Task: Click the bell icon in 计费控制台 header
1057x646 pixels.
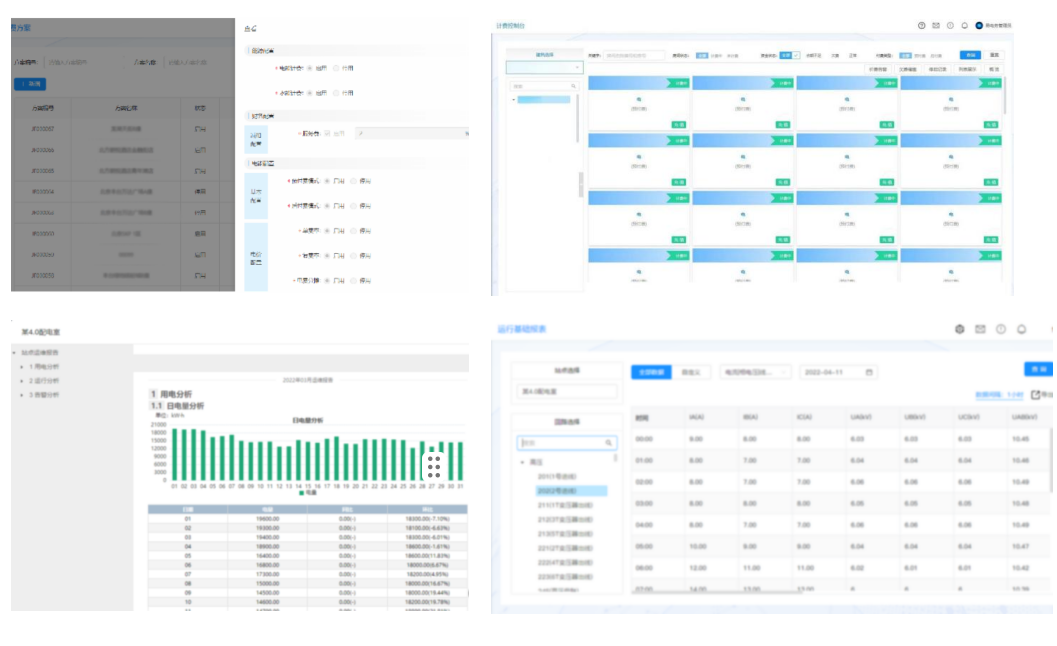Action: [964, 25]
